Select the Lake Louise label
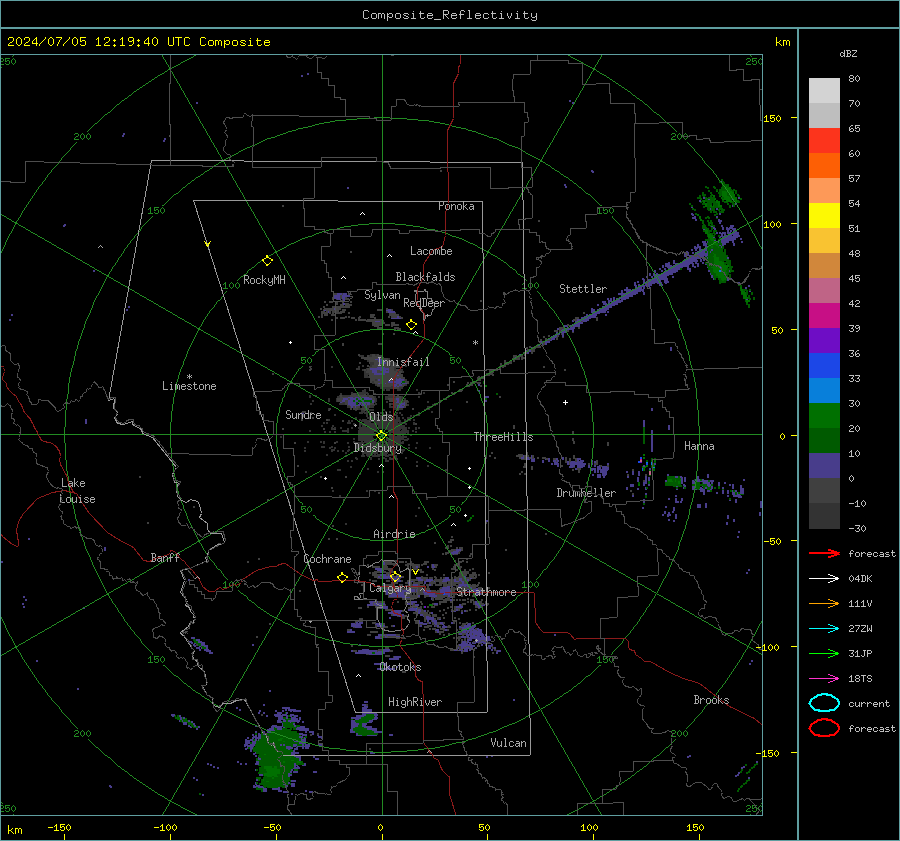 (77, 491)
